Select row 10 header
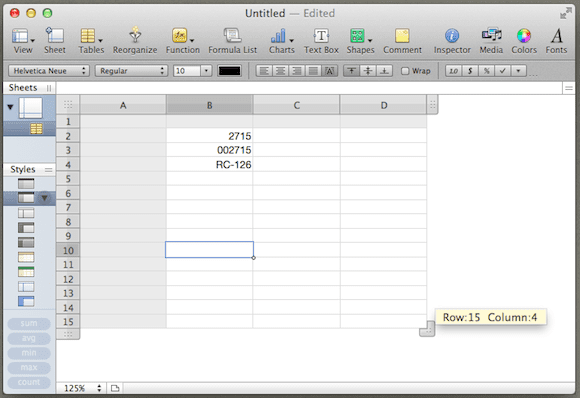The image size is (580, 398). pos(68,250)
